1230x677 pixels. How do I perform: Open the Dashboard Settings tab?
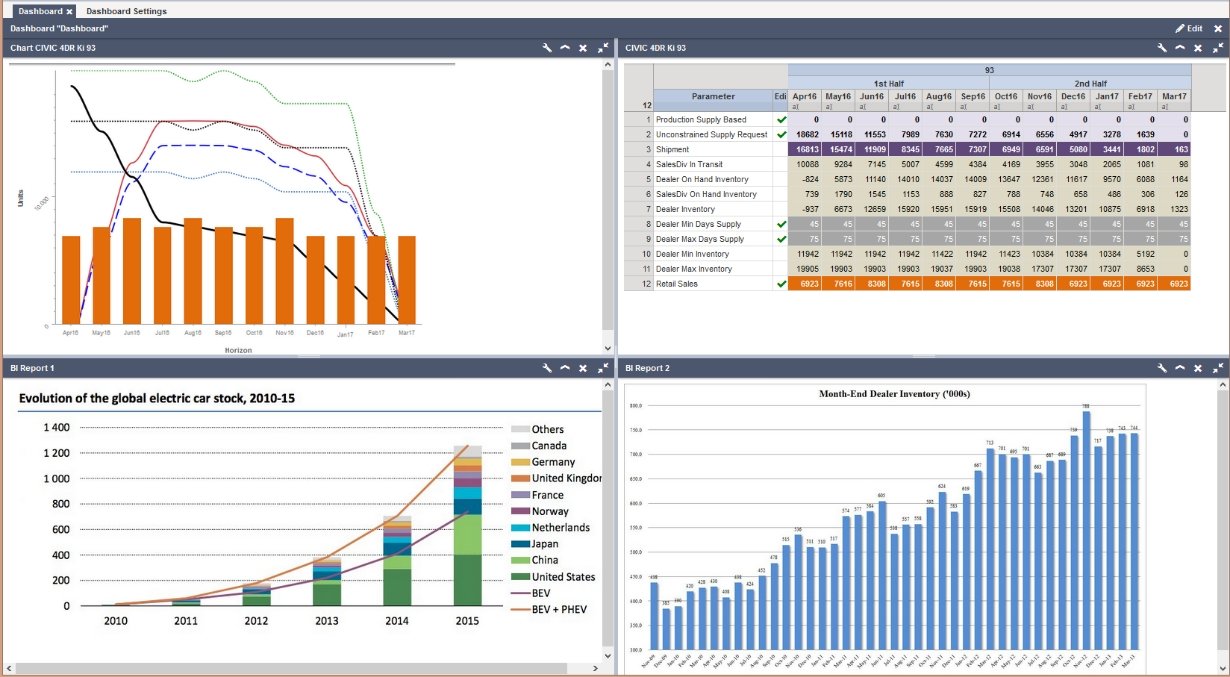[127, 11]
